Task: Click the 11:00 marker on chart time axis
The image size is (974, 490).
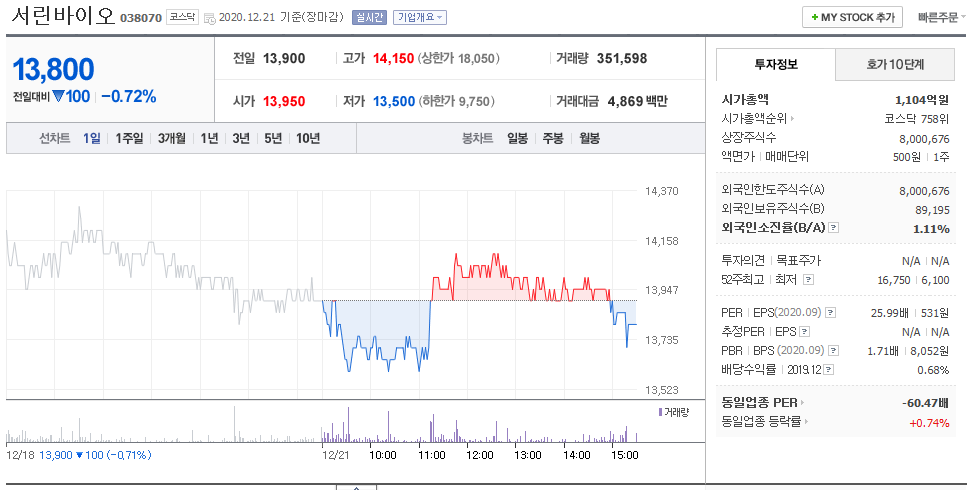Action: pyautogui.click(x=431, y=455)
